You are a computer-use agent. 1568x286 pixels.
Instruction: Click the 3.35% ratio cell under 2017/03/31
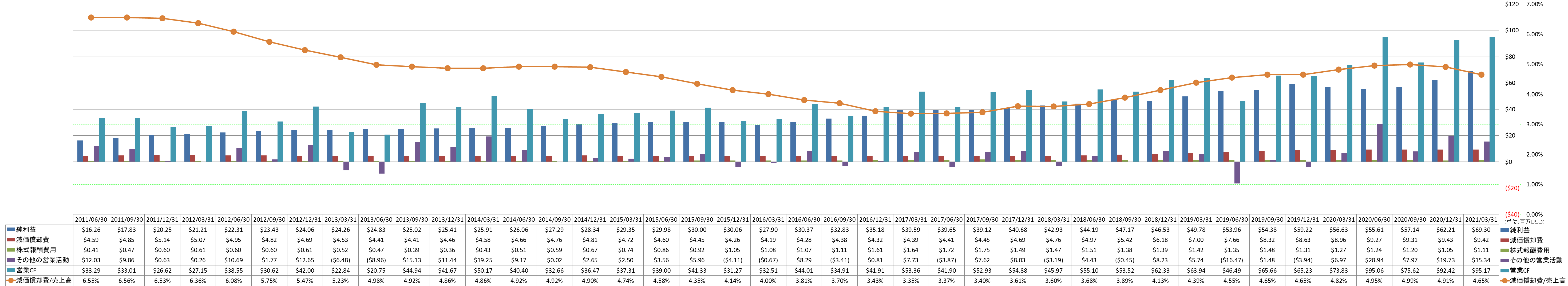(x=910, y=280)
